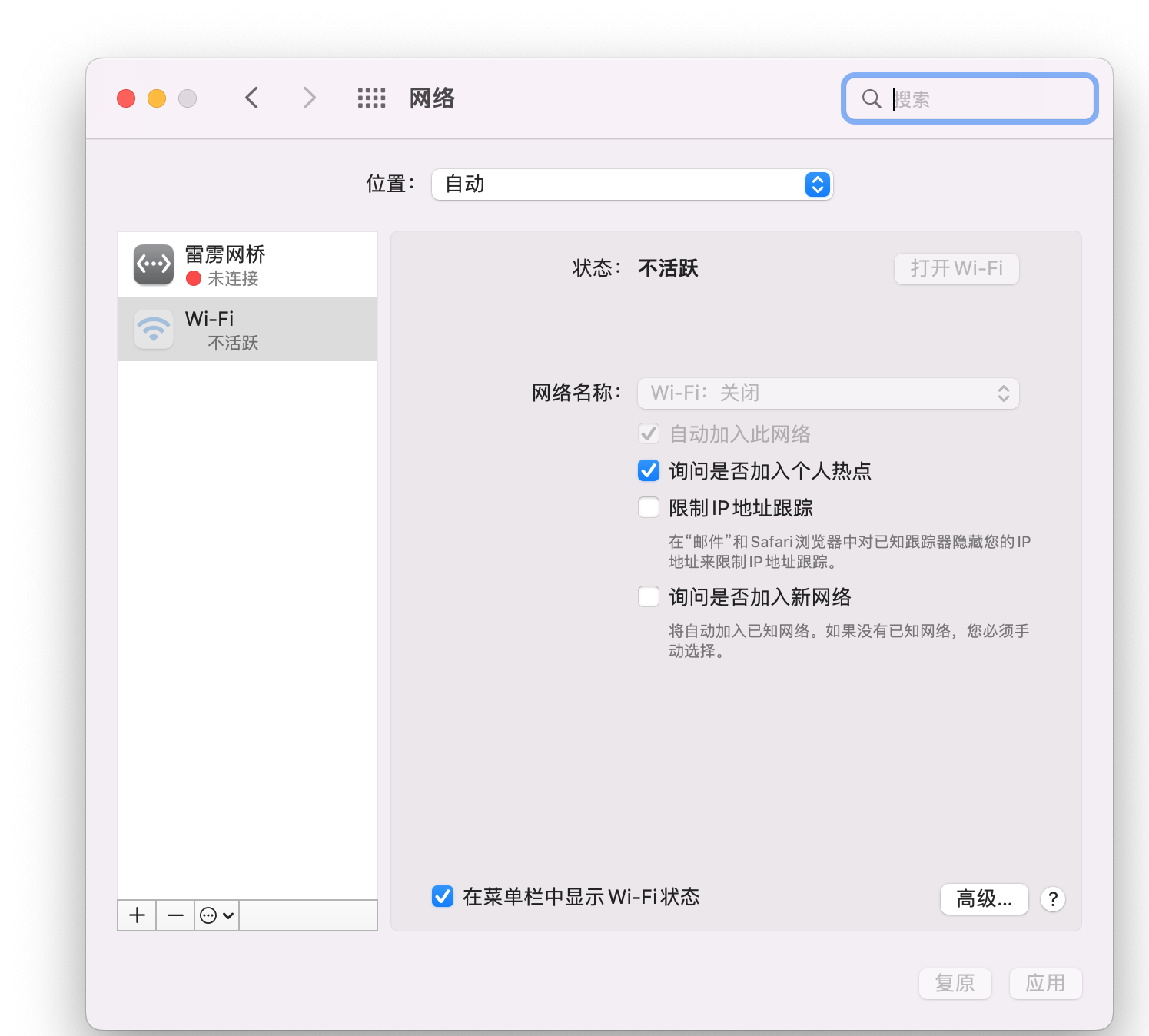
Task: Disable 询问是否加入个人热点 option
Action: 648,470
